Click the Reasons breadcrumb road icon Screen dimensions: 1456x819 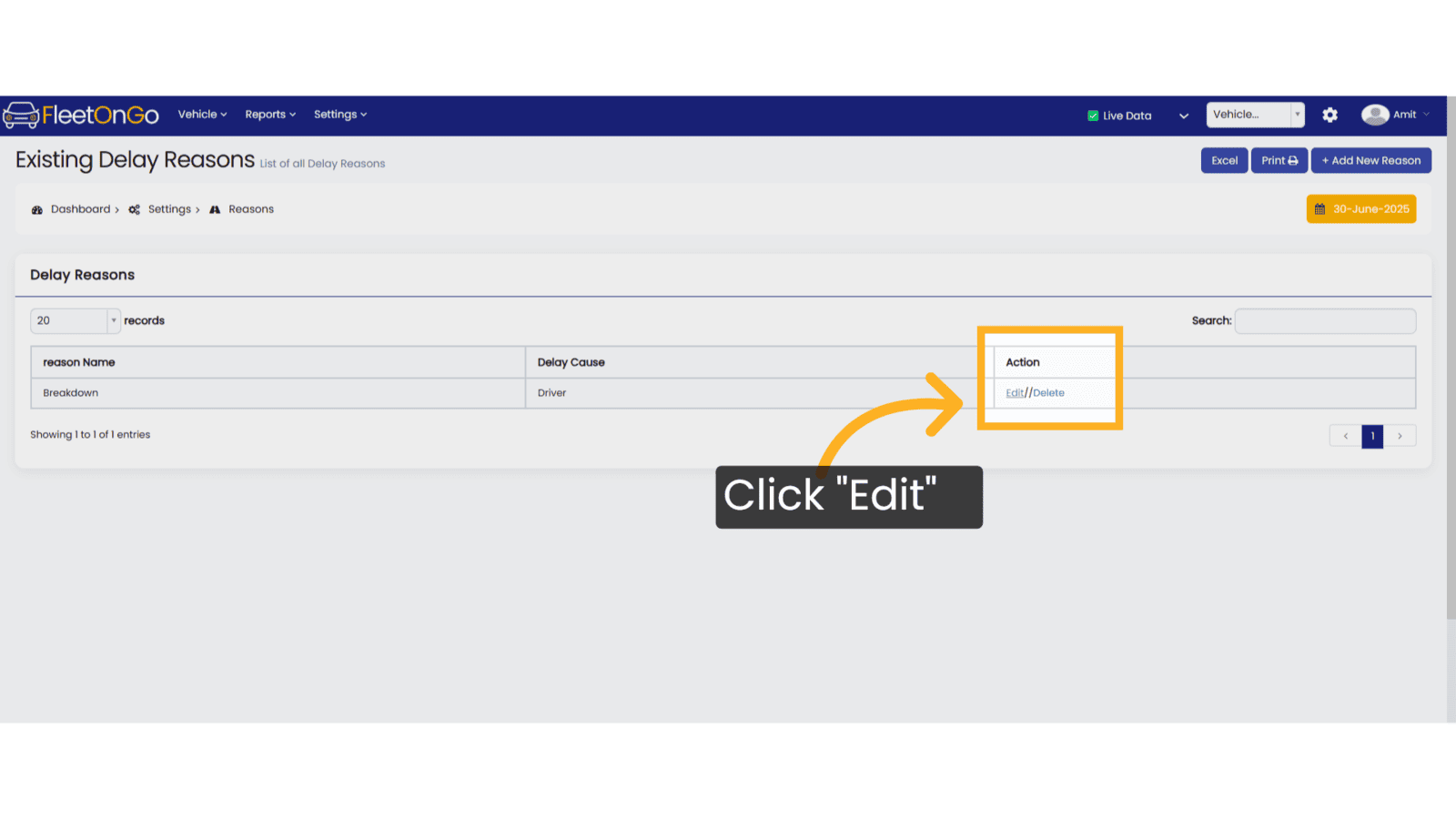(215, 210)
